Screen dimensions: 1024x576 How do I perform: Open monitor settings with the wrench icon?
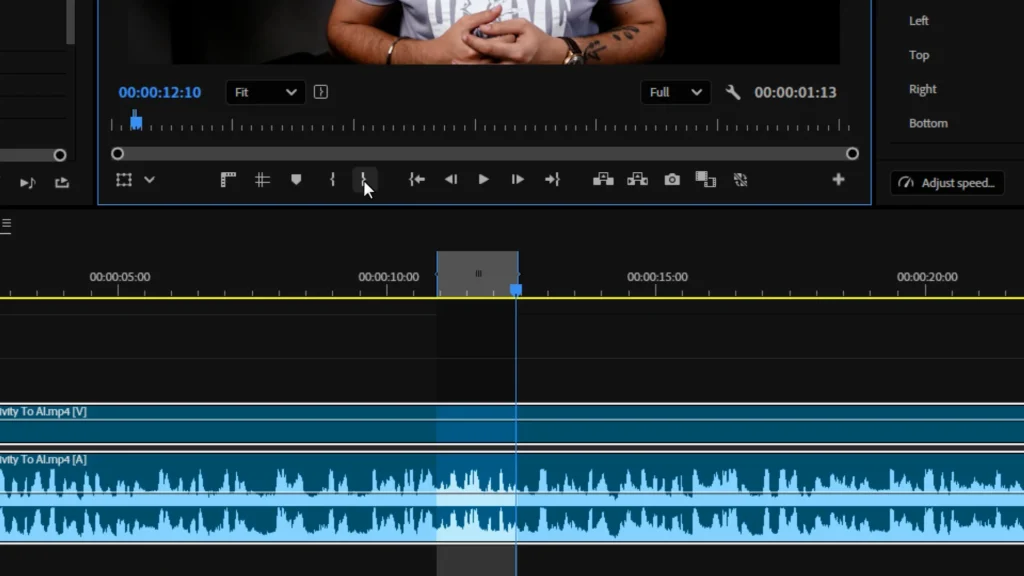coord(733,92)
